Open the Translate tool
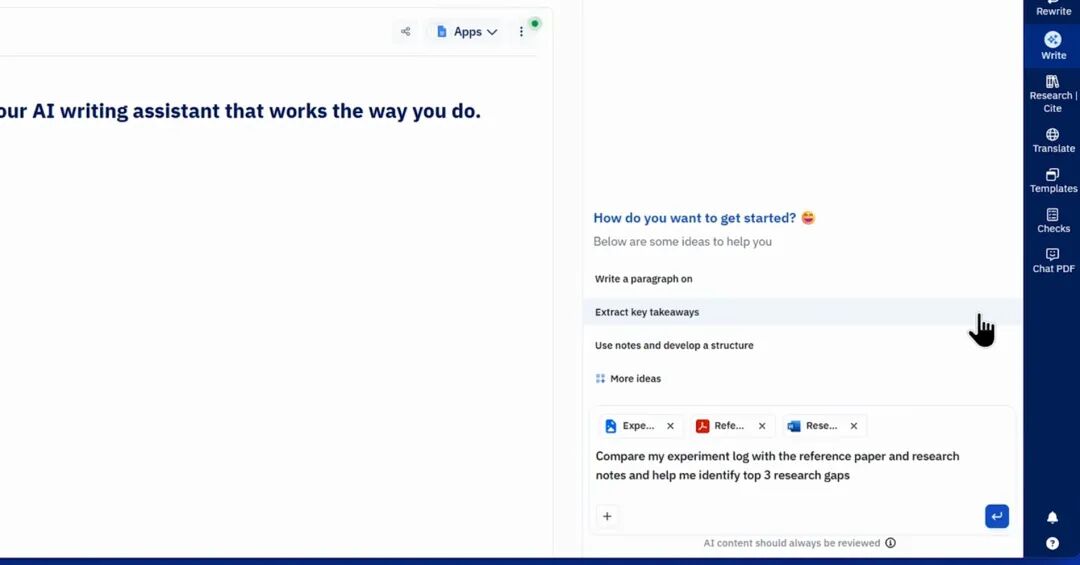Image resolution: width=1080 pixels, height=565 pixels. click(1053, 140)
